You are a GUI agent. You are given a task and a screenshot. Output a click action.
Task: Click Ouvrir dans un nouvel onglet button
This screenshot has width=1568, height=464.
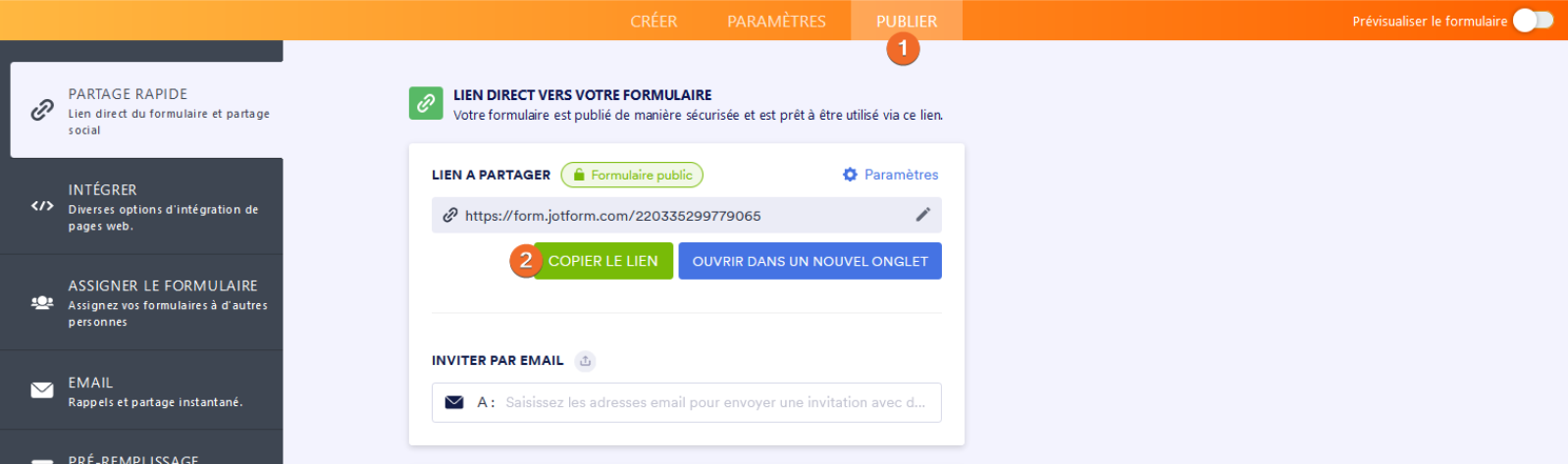[810, 261]
